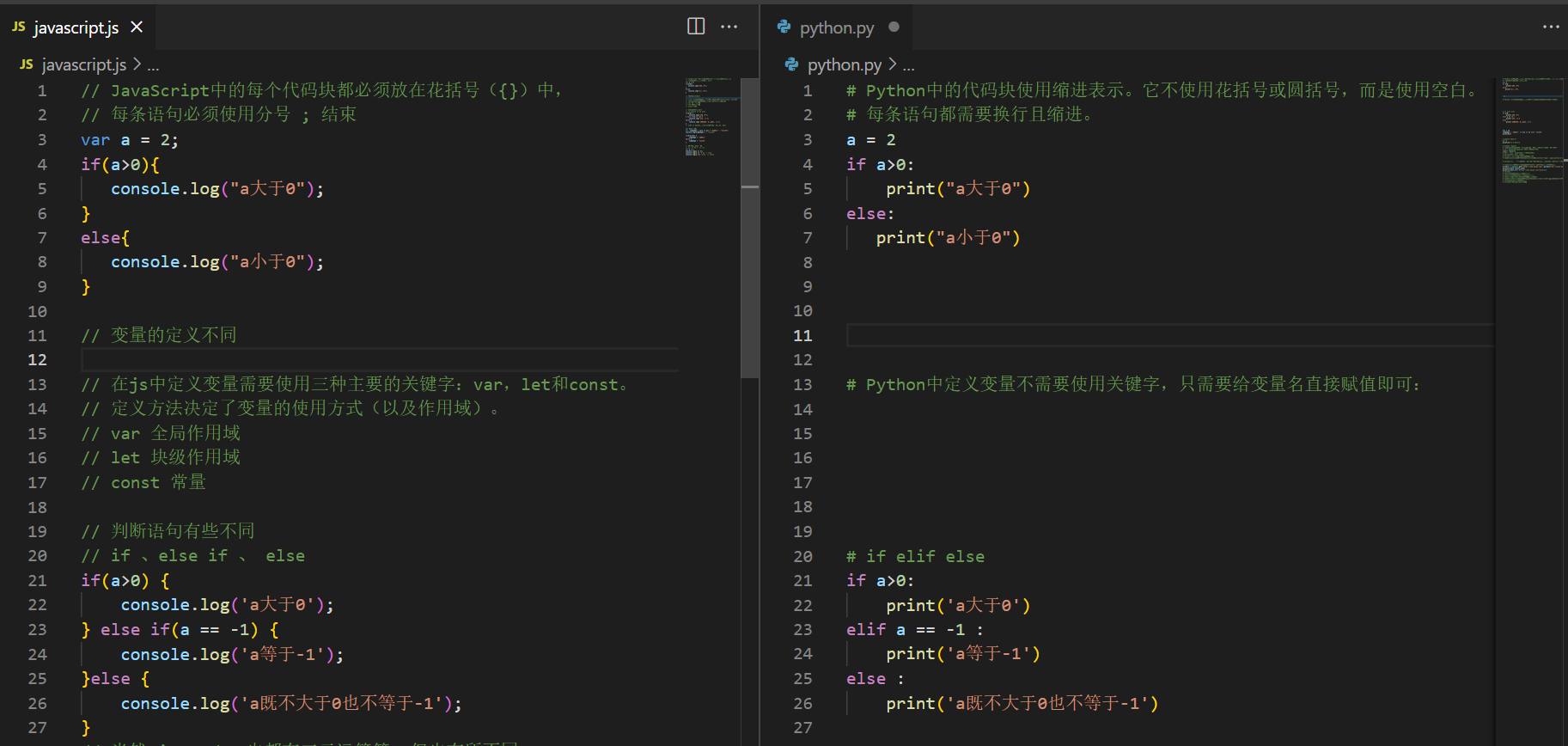1568x746 pixels.
Task: Click first comment line in javascript.js
Action: (323, 90)
